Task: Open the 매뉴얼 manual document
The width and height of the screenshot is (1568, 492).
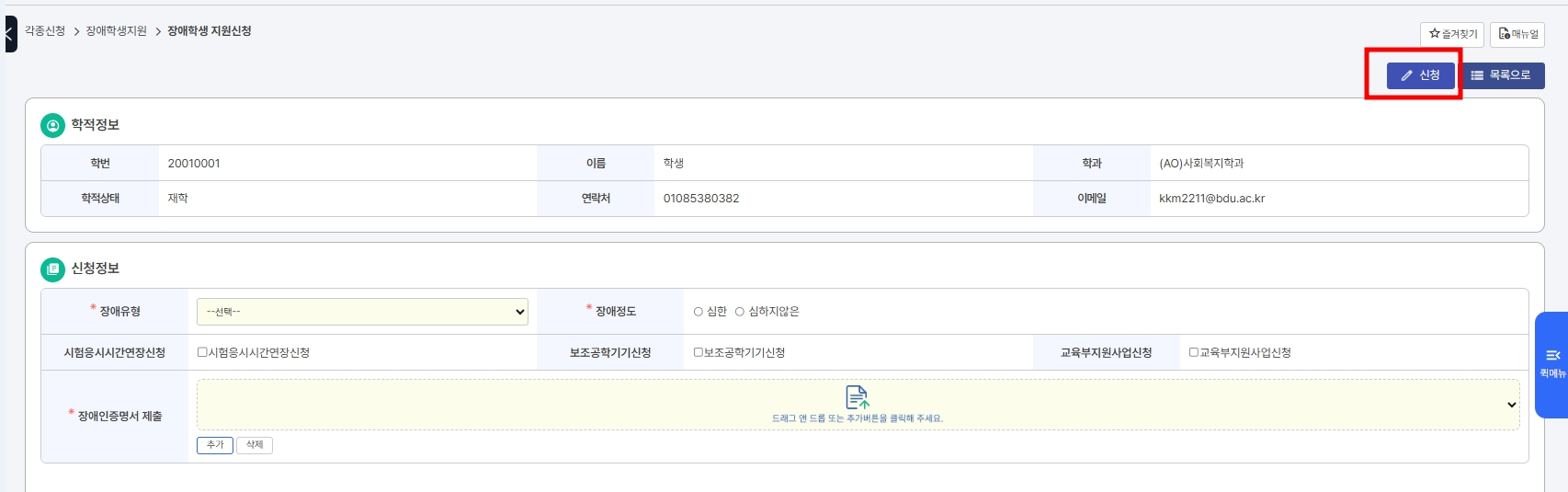Action: tap(1517, 34)
